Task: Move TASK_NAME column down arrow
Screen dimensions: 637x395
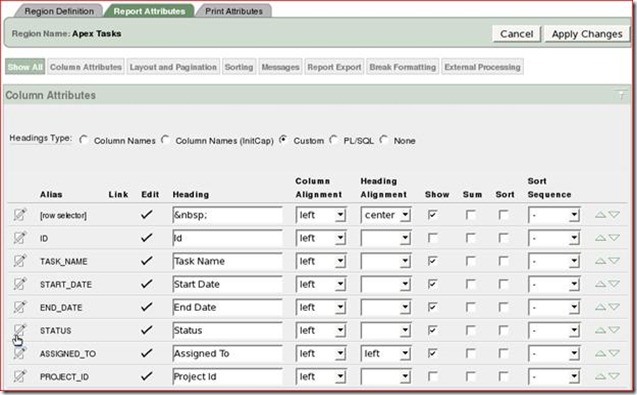Action: tap(614, 261)
